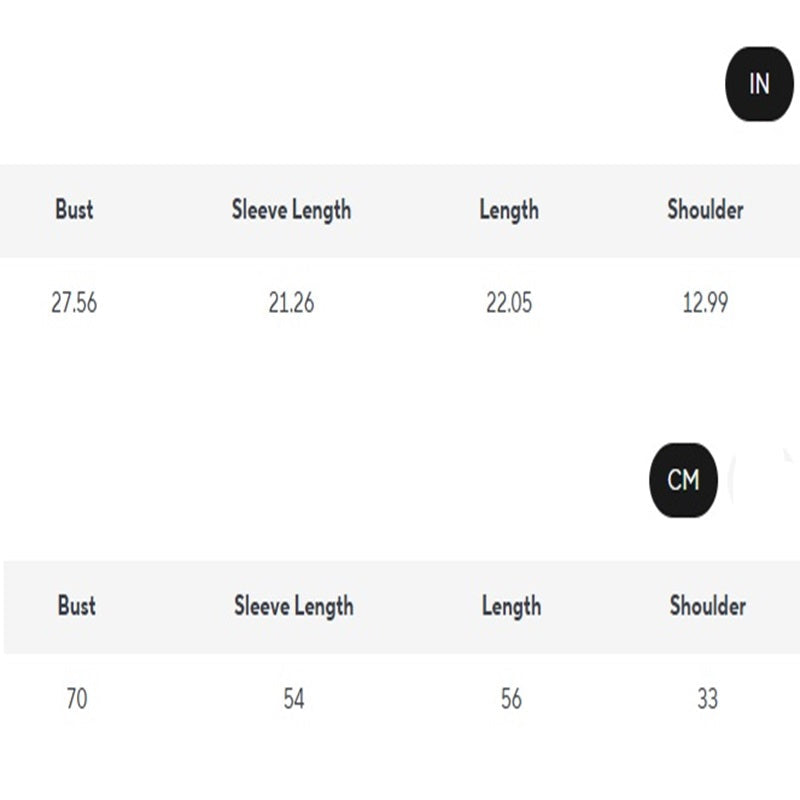Screen dimensions: 800x800
Task: Select the 27.56 bust value
Action: pos(74,303)
